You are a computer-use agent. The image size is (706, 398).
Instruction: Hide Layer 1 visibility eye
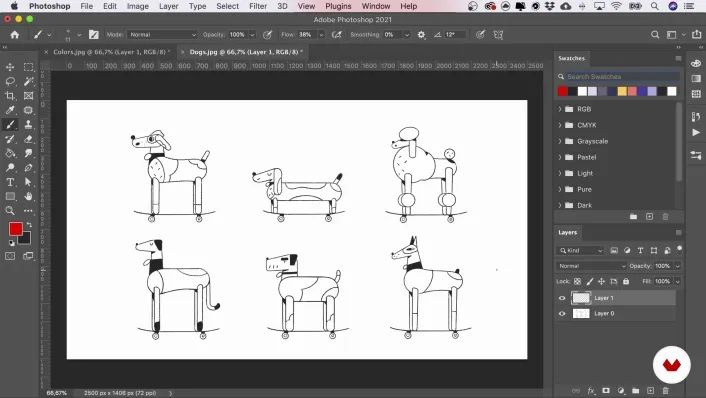pyautogui.click(x=562, y=298)
